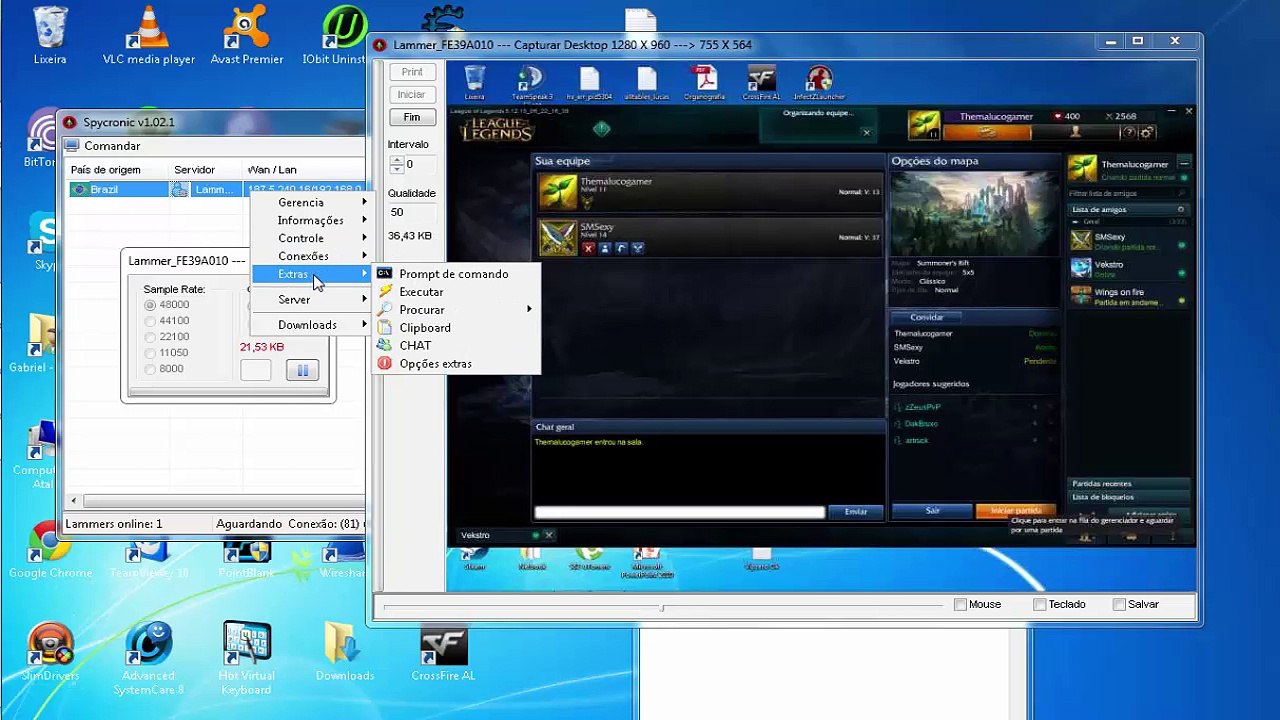Enable the Teclado checkbox
This screenshot has width=1280, height=720.
pos(1040,604)
